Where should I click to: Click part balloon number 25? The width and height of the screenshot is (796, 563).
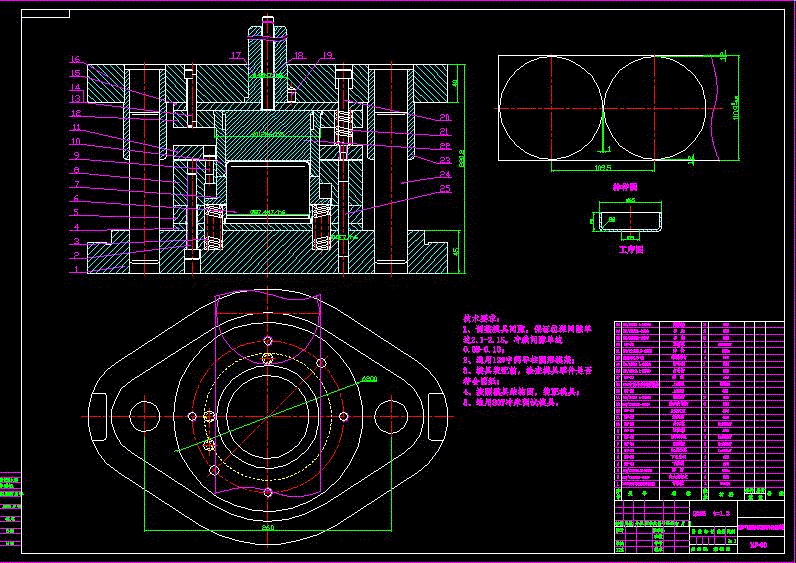tap(445, 189)
